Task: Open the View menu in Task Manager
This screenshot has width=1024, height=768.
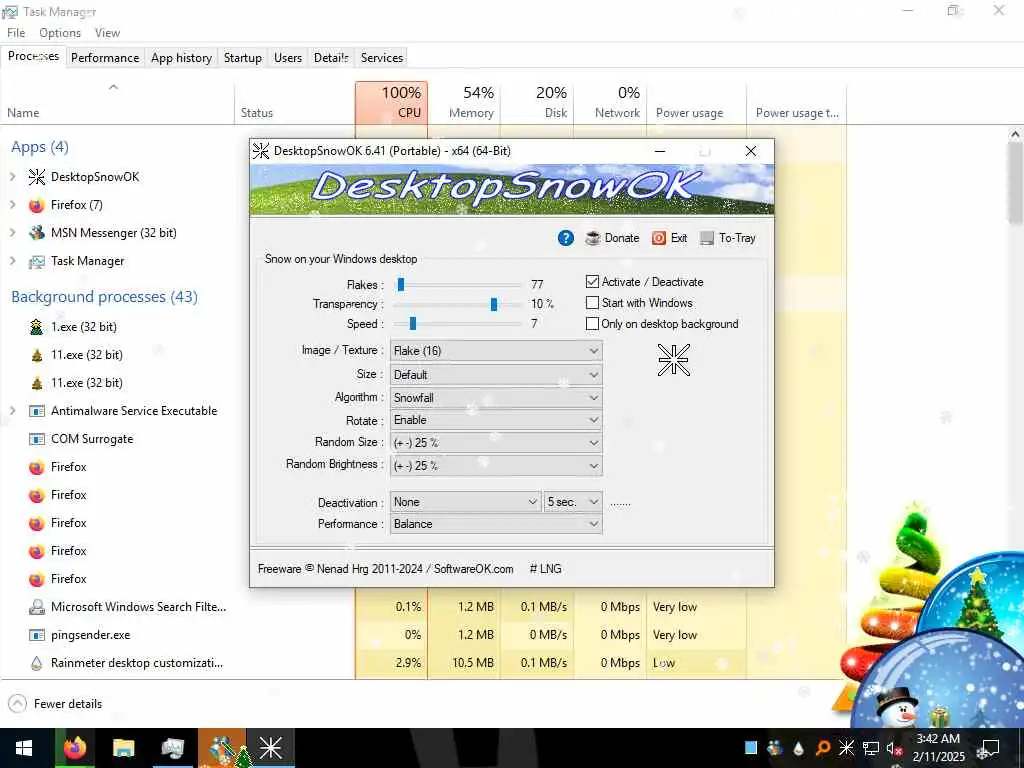Action: coord(107,33)
